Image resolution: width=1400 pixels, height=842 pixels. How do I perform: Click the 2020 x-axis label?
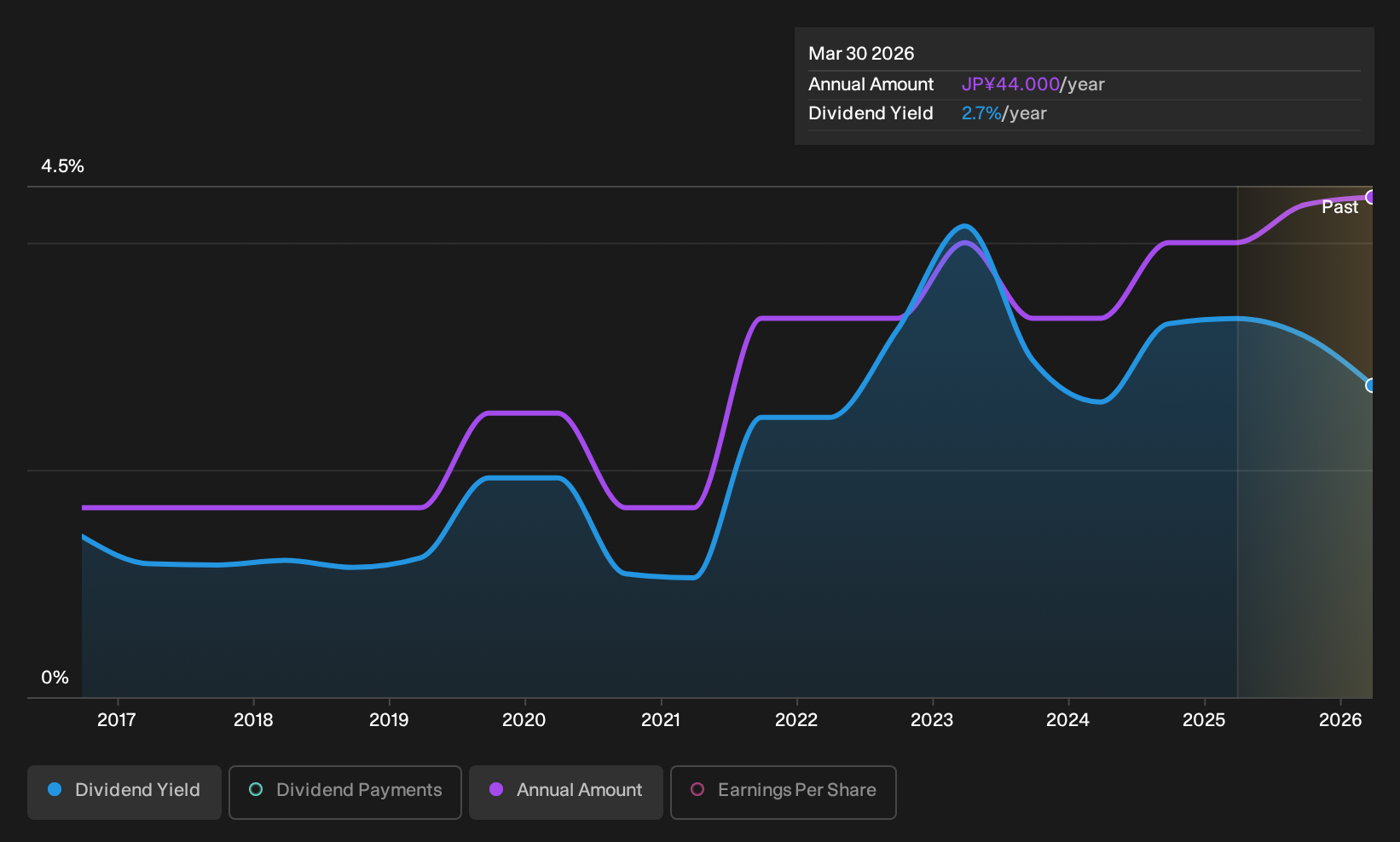click(524, 720)
